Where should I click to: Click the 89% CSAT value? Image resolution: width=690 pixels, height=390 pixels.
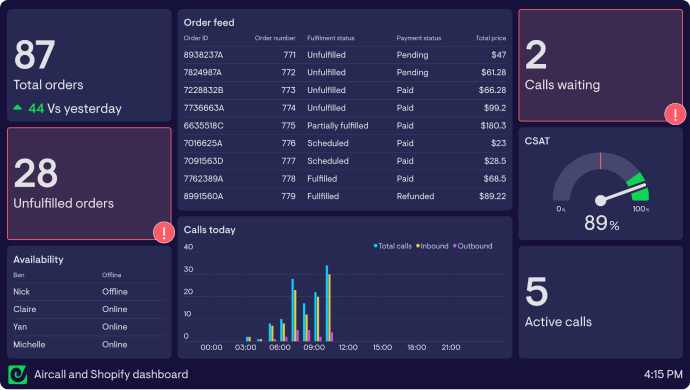tap(602, 223)
